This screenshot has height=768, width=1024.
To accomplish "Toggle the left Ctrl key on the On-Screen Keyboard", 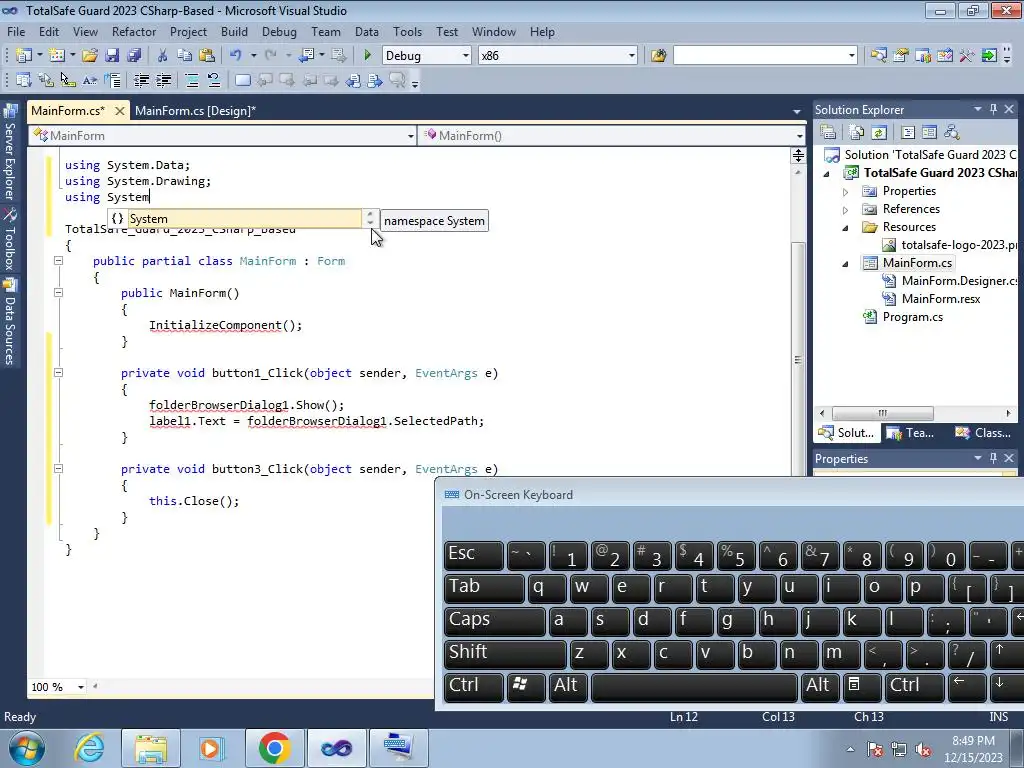I will coord(473,686).
